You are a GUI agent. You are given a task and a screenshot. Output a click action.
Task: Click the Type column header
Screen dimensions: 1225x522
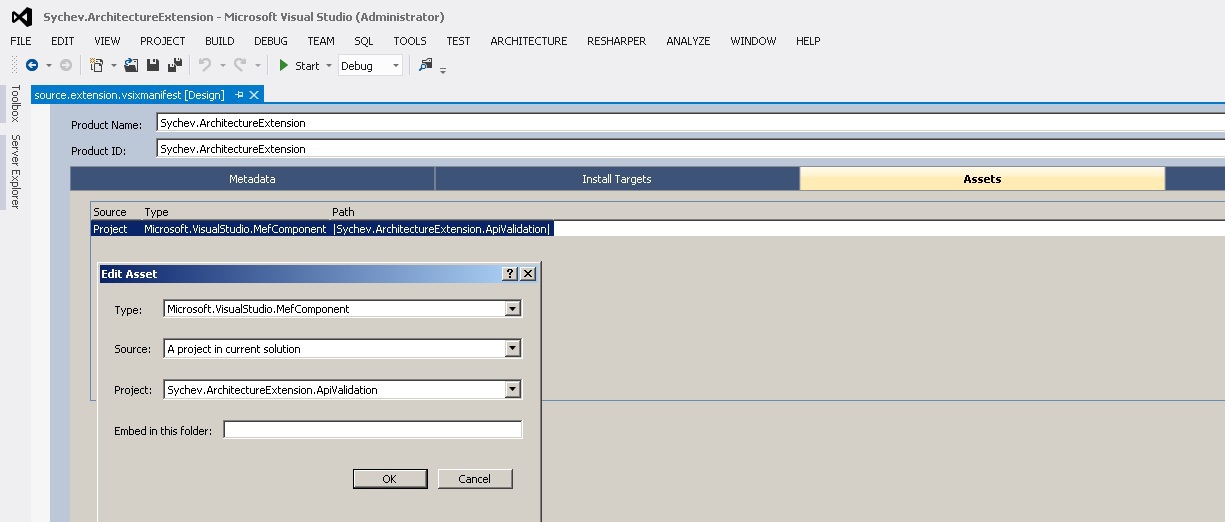[156, 212]
